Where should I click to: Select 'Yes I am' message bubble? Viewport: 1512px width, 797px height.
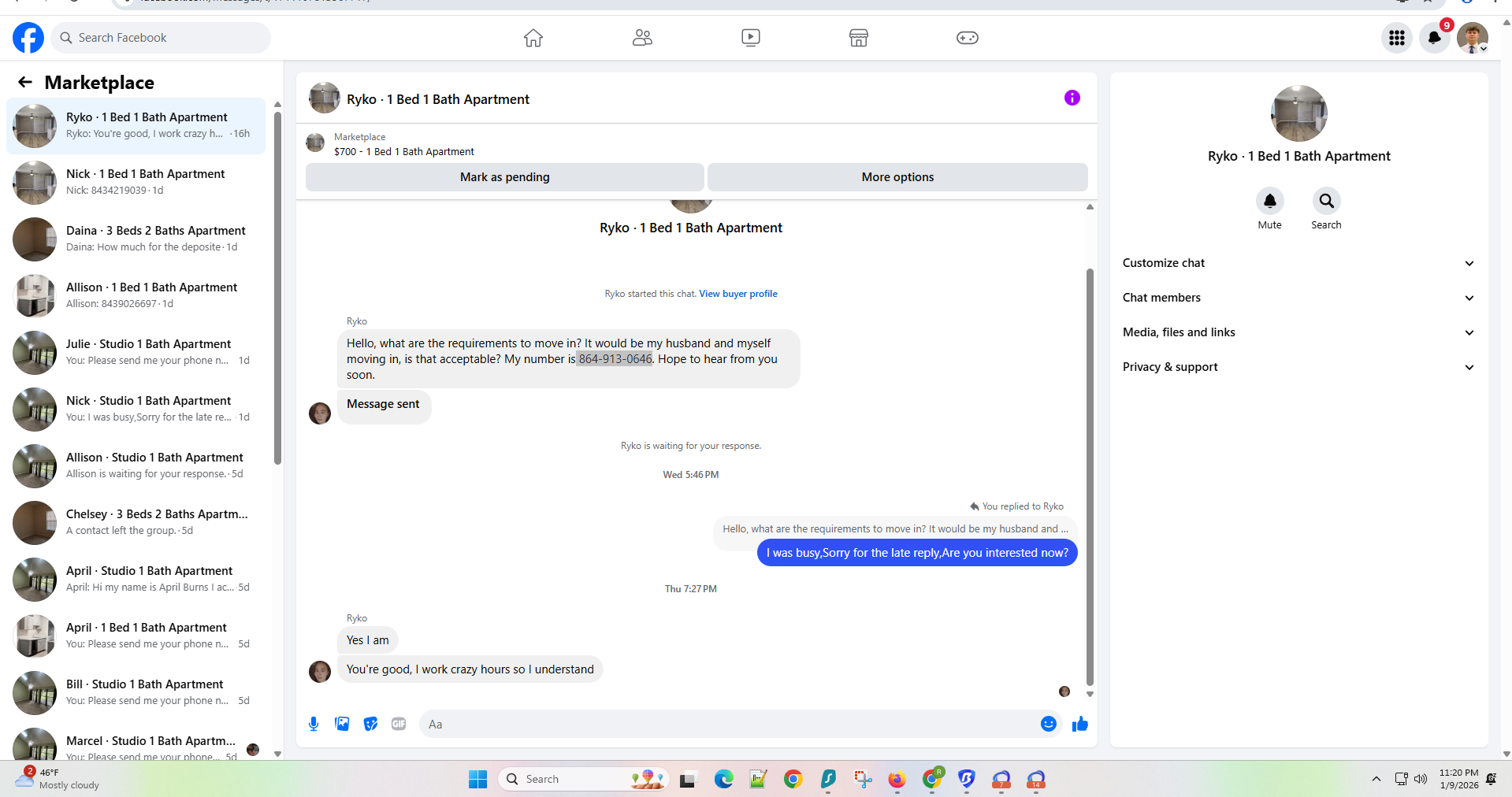point(368,640)
